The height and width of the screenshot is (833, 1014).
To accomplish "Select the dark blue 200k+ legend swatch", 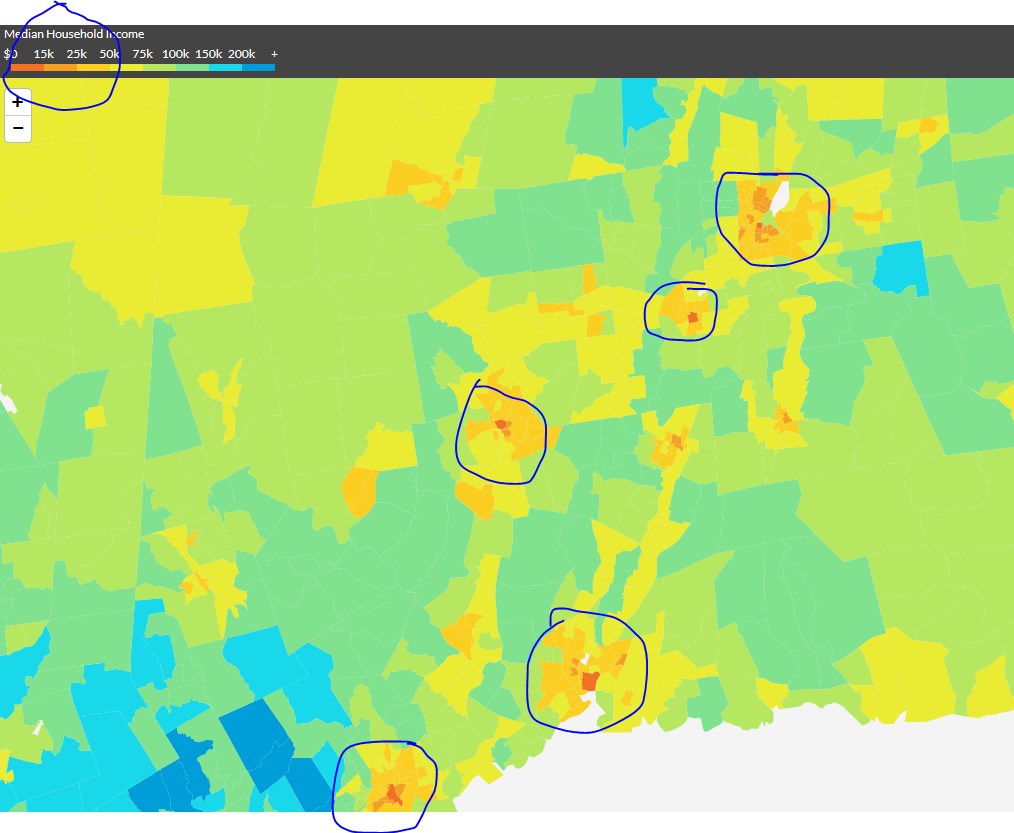I will (x=258, y=67).
